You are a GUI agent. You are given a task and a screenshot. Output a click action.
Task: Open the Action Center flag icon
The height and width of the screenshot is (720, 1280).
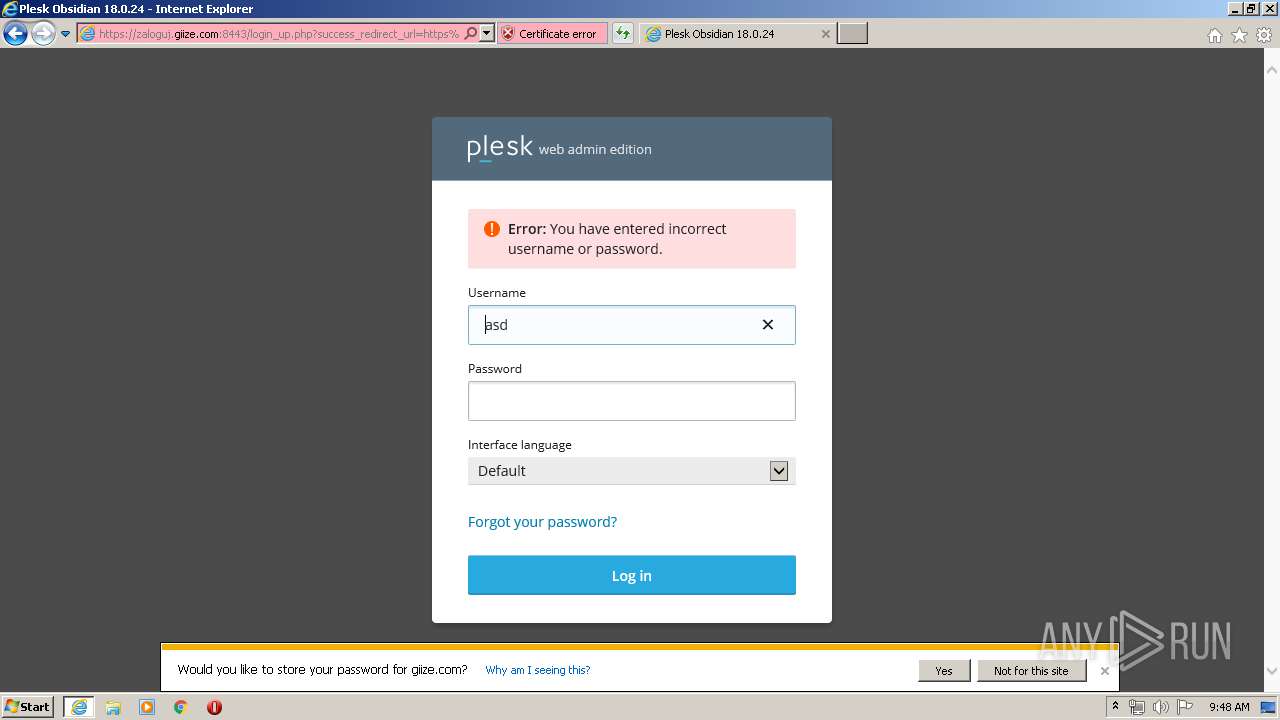click(x=1184, y=707)
